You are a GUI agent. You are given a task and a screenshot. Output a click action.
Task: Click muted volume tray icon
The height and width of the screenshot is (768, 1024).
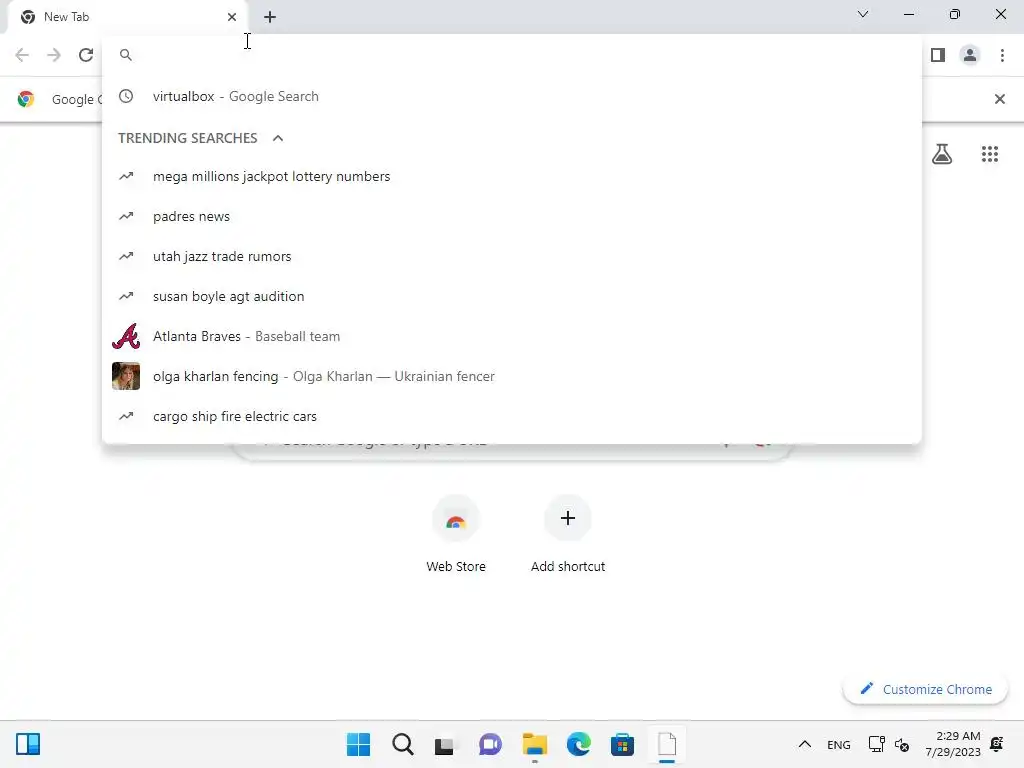point(902,744)
